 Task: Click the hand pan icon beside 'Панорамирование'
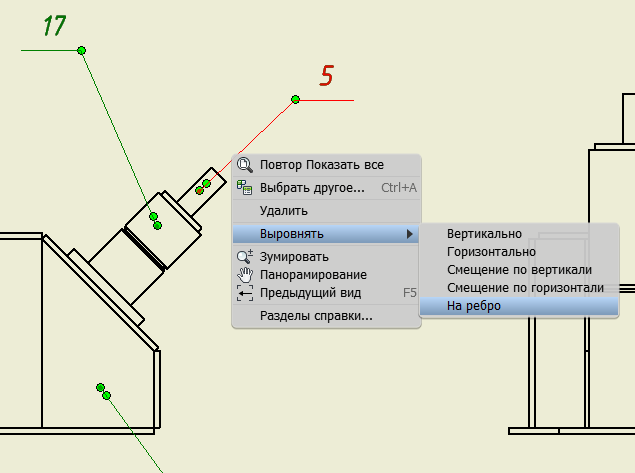[x=245, y=275]
